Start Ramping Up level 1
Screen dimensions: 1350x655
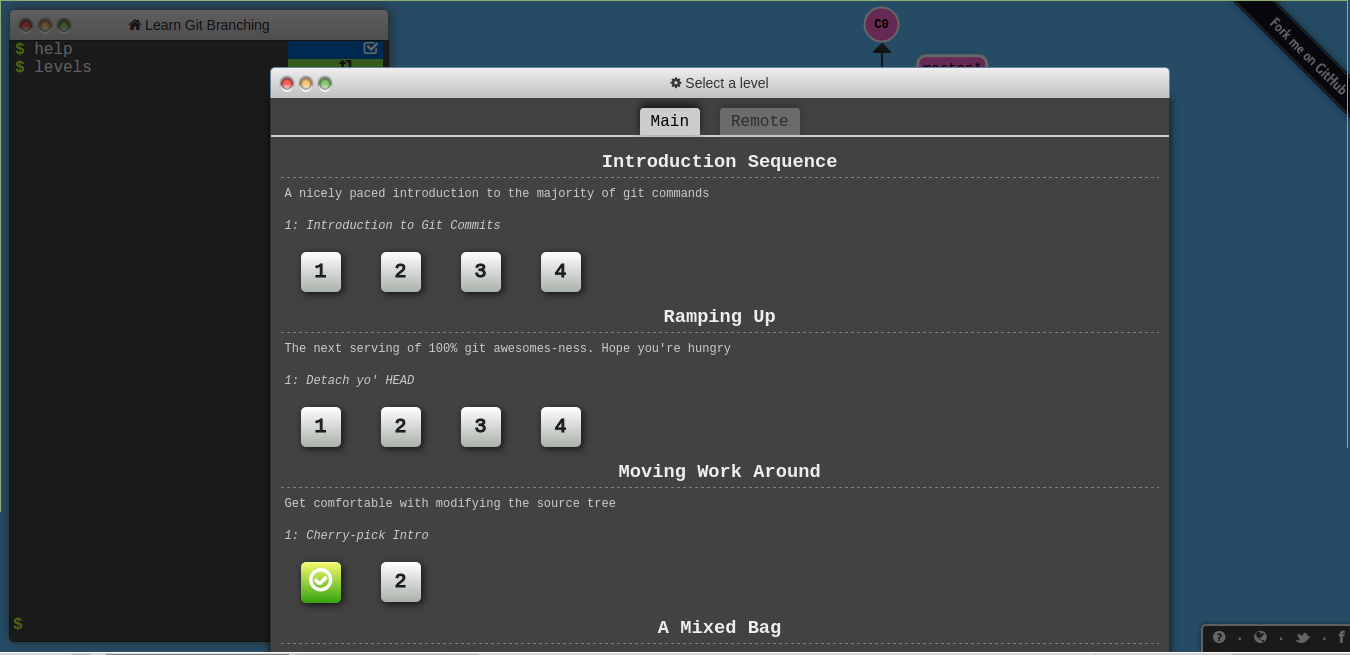coord(320,426)
